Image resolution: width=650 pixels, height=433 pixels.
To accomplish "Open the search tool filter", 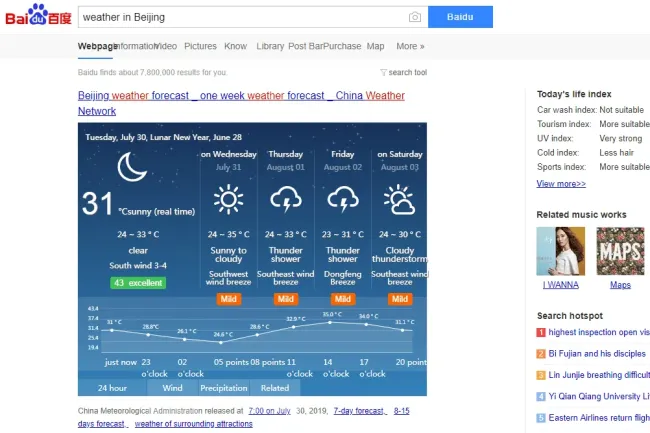I will coord(404,73).
